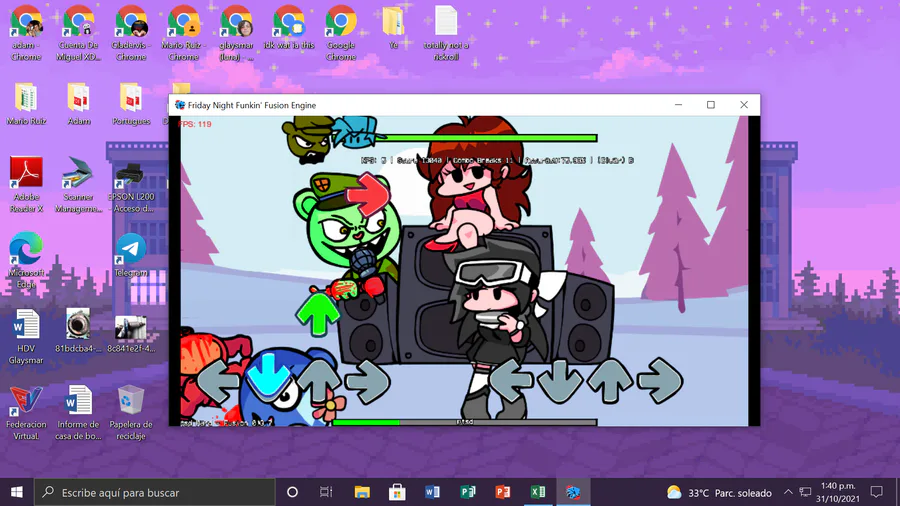Open the 'totally not a rickroll' file
The height and width of the screenshot is (506, 900).
click(446, 33)
